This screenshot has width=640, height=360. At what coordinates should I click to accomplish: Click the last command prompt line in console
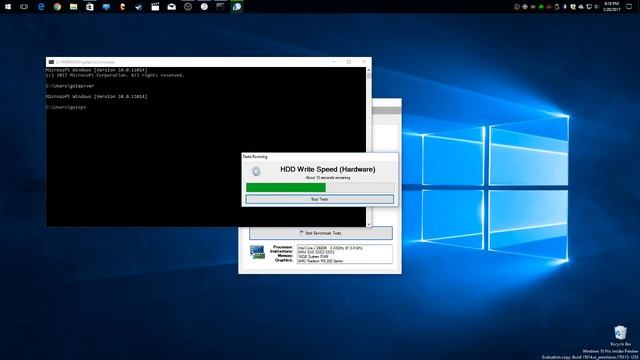point(66,107)
